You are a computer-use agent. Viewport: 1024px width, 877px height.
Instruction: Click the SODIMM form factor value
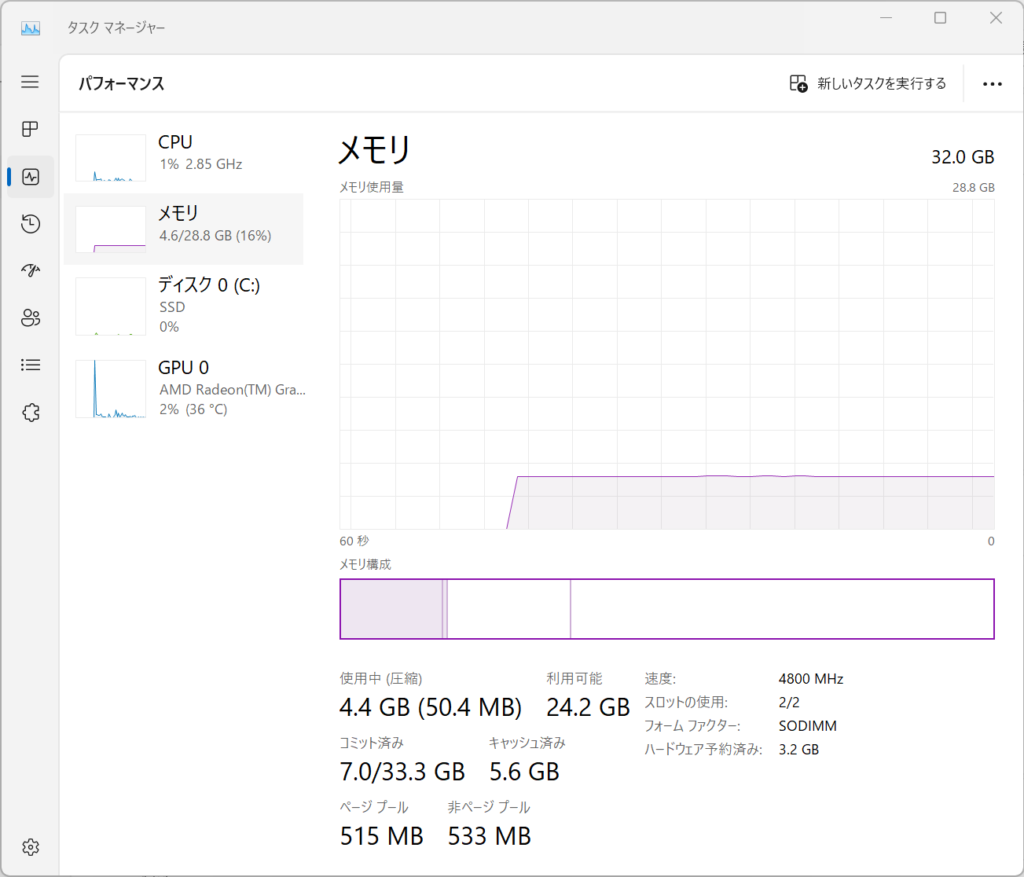pyautogui.click(x=807, y=726)
